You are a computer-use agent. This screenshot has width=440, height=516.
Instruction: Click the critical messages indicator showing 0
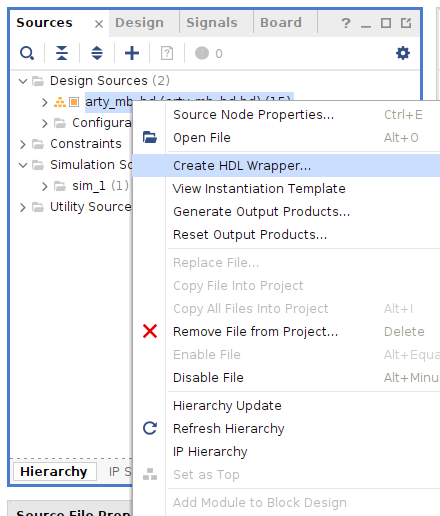click(x=209, y=53)
